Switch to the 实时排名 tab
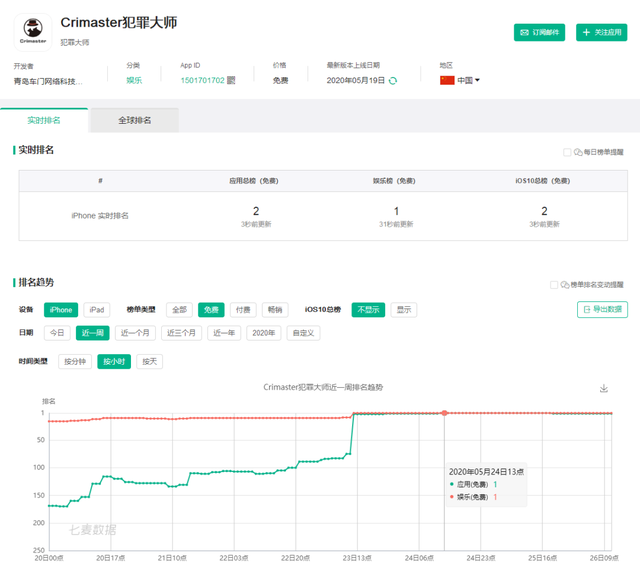The width and height of the screenshot is (640, 572). tap(44, 120)
